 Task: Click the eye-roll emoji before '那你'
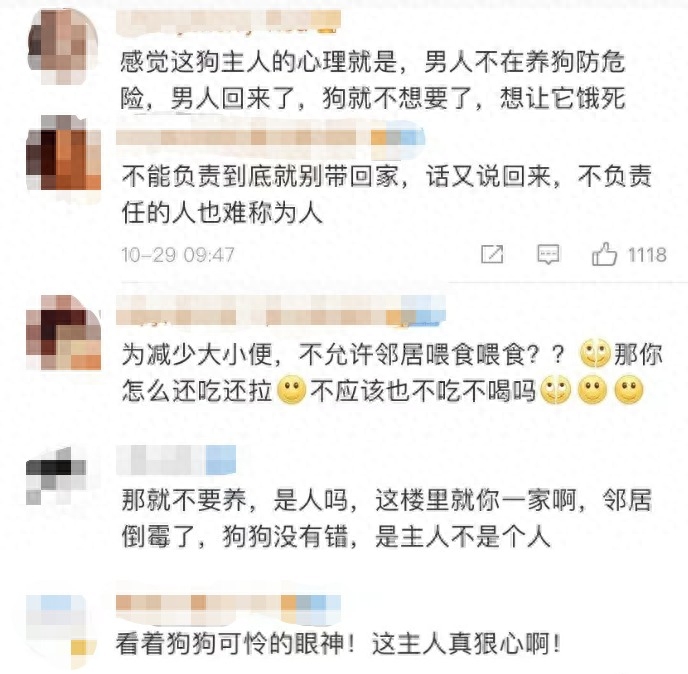(595, 353)
